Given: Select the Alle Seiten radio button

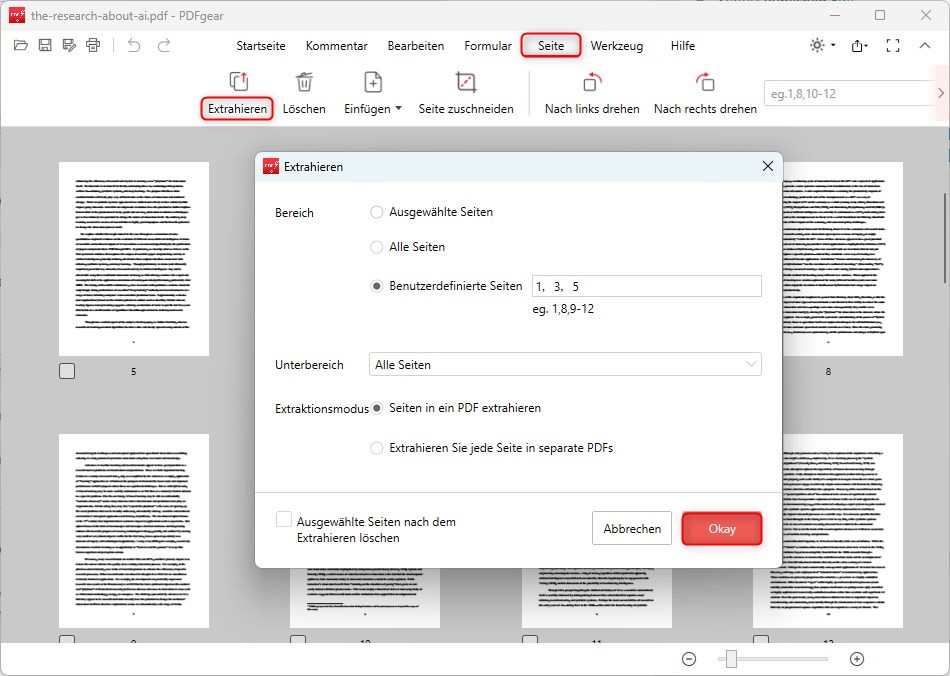Looking at the screenshot, I should click(x=376, y=246).
